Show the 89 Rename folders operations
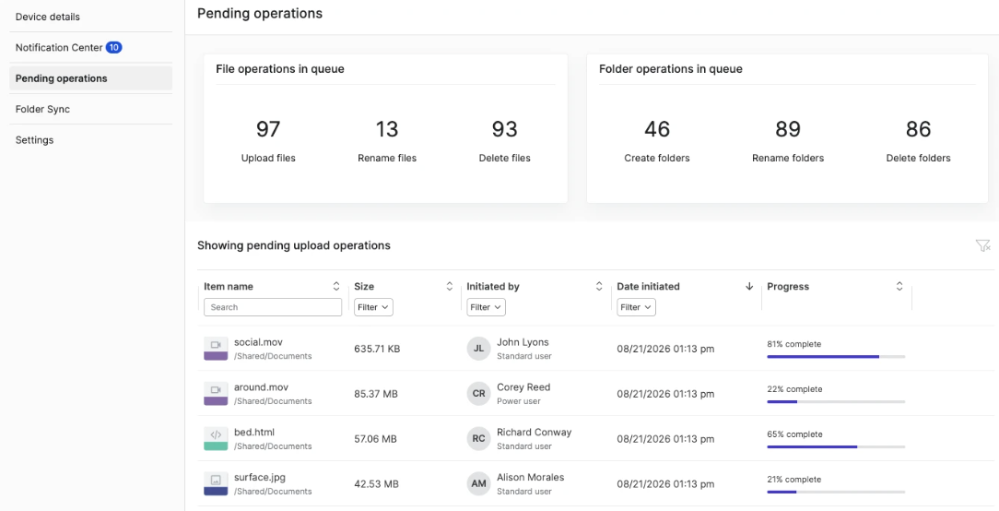The width and height of the screenshot is (999, 511). (x=787, y=141)
